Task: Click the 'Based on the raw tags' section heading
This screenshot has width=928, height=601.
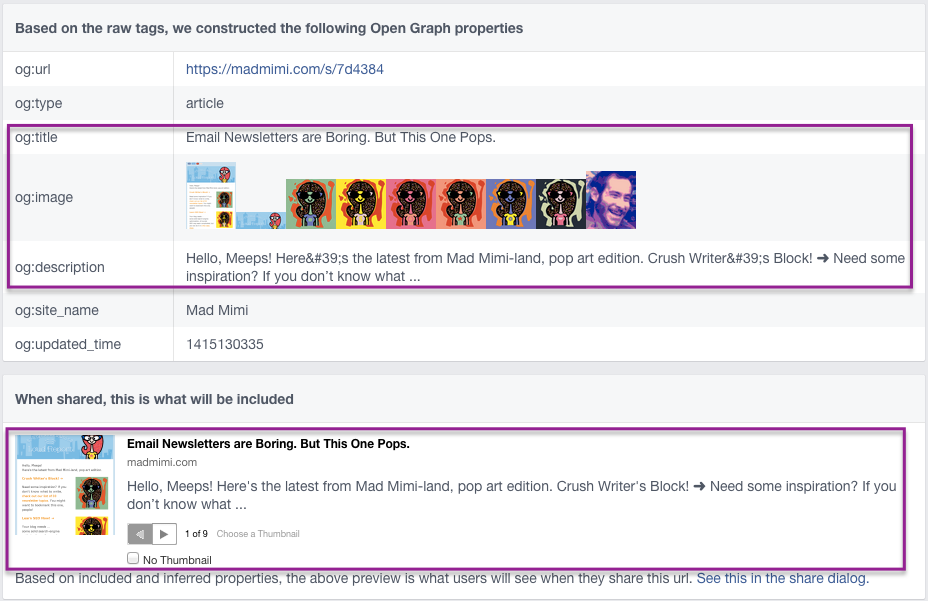Action: (269, 28)
